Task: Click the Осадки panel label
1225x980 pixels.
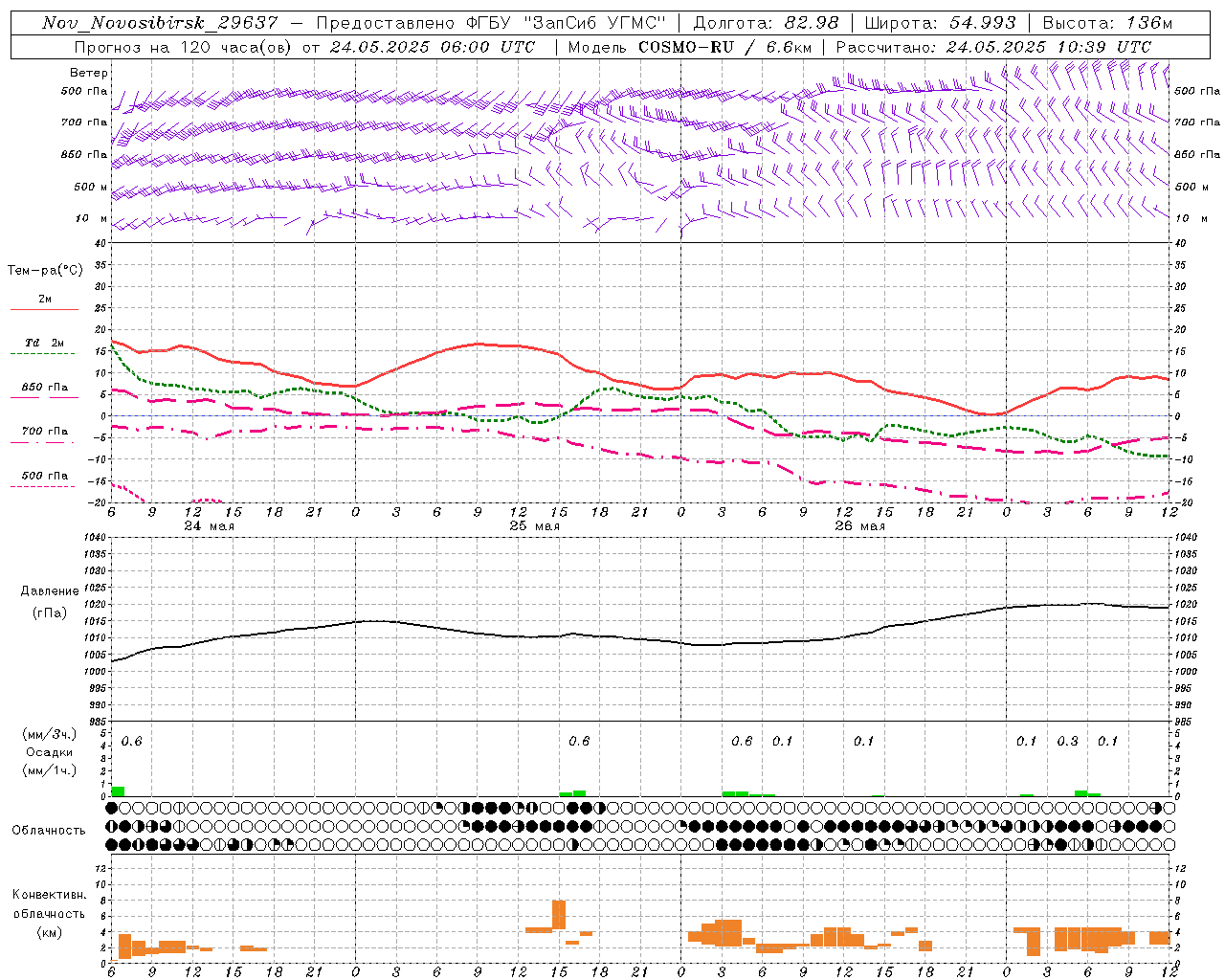Action: click(50, 752)
